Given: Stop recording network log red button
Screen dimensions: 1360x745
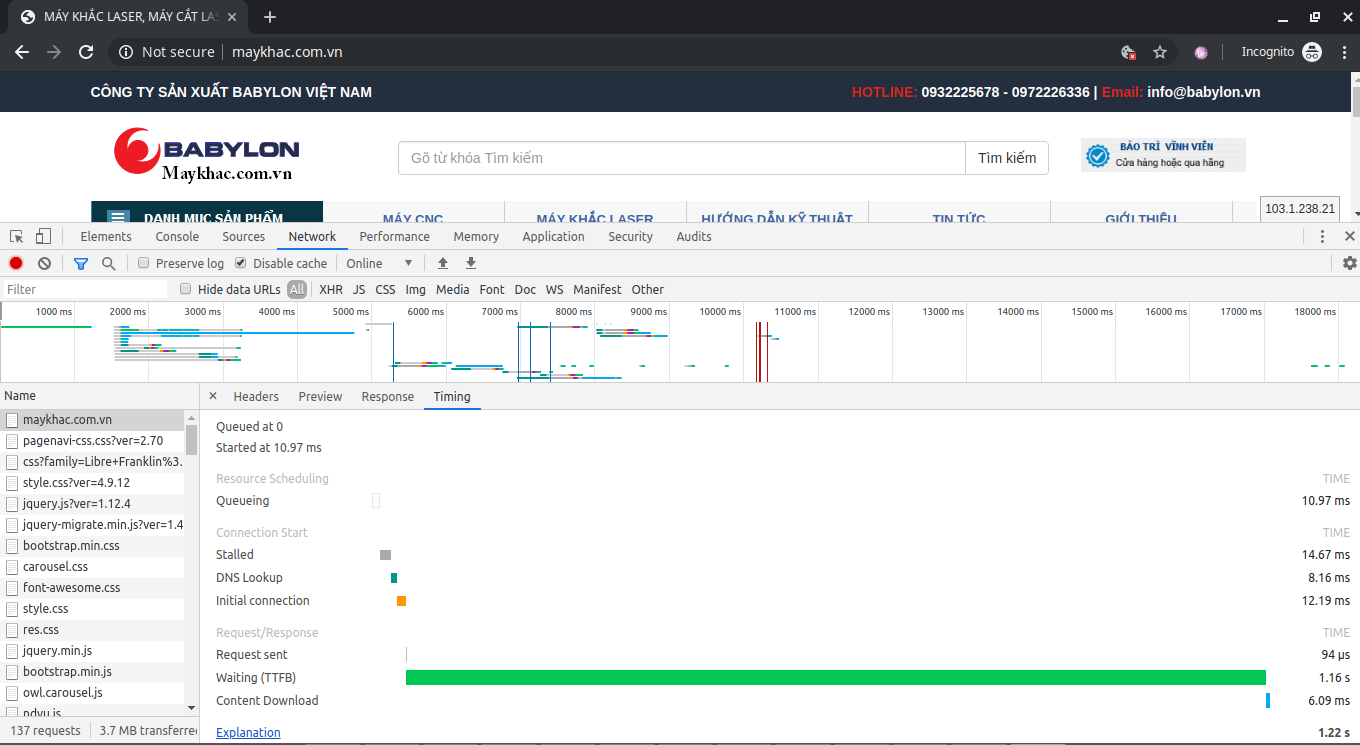Looking at the screenshot, I should pos(16,263).
